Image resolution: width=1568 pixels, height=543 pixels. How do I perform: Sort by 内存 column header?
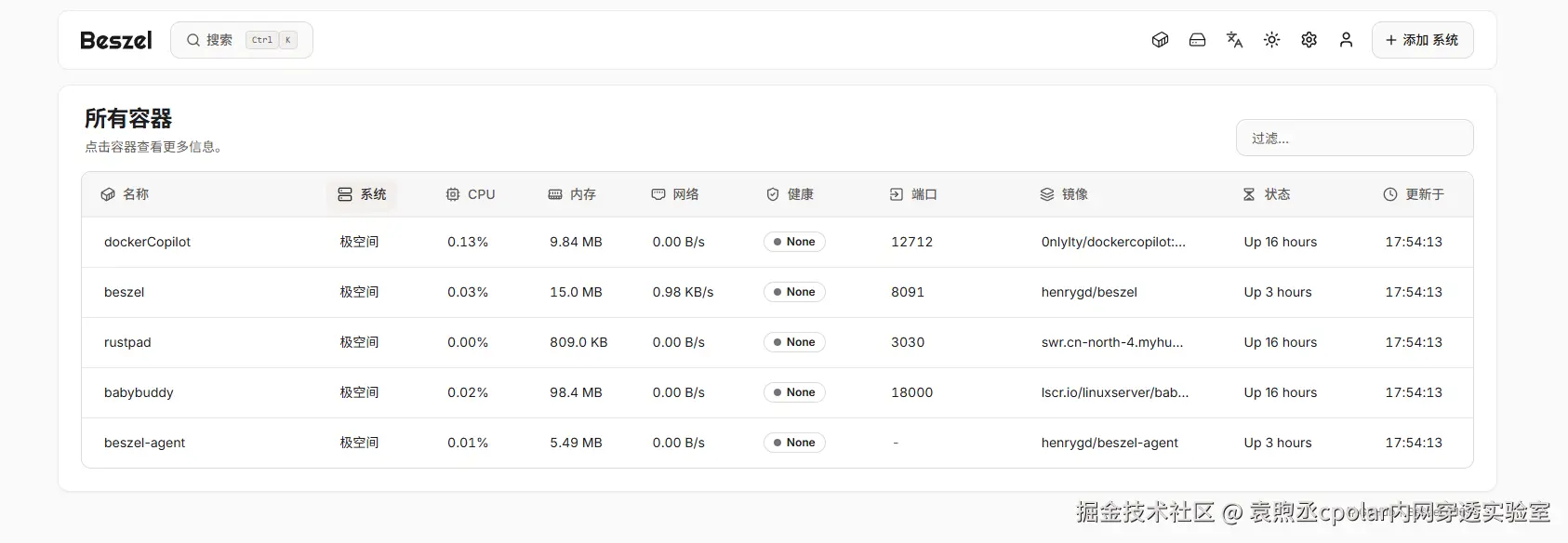(572, 194)
